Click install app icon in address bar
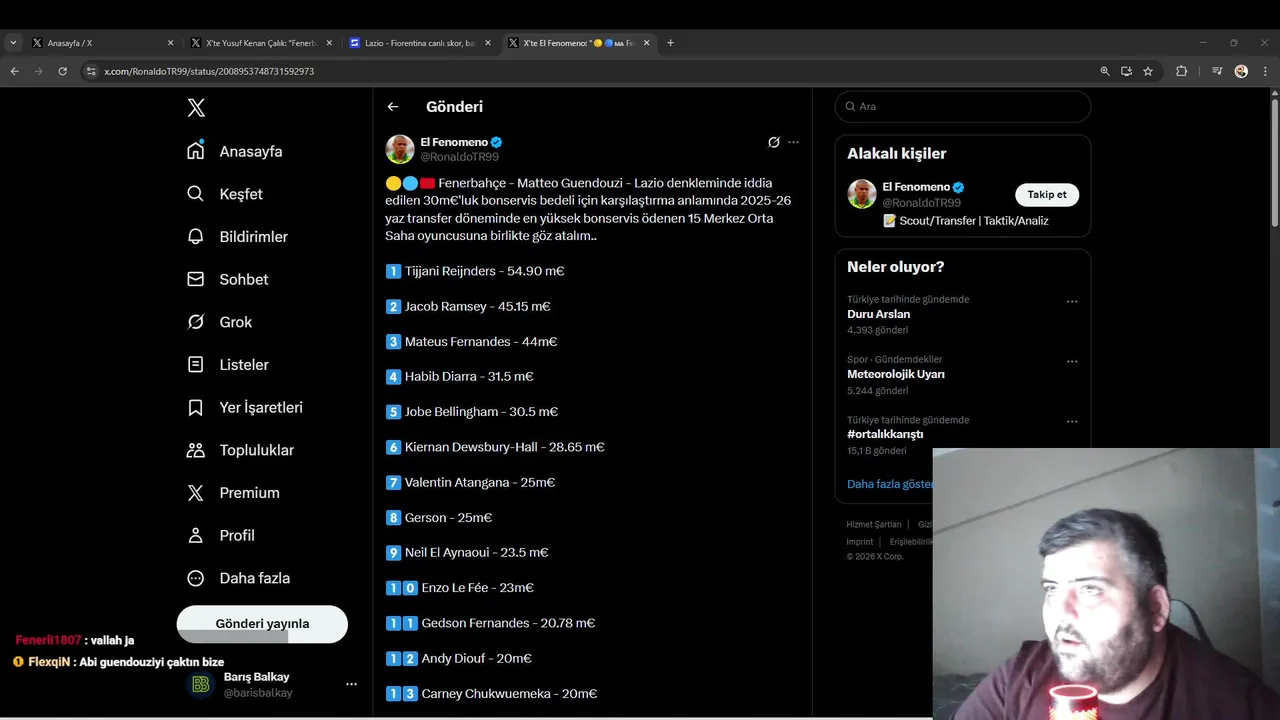Image resolution: width=1280 pixels, height=720 pixels. (1126, 71)
